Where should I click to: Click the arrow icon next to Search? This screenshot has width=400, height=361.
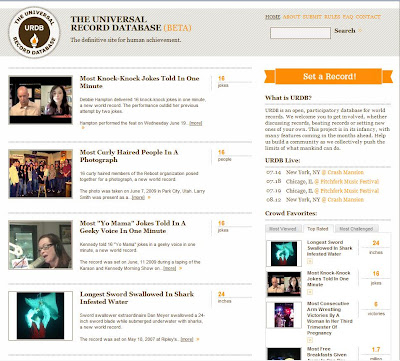pos(360,31)
